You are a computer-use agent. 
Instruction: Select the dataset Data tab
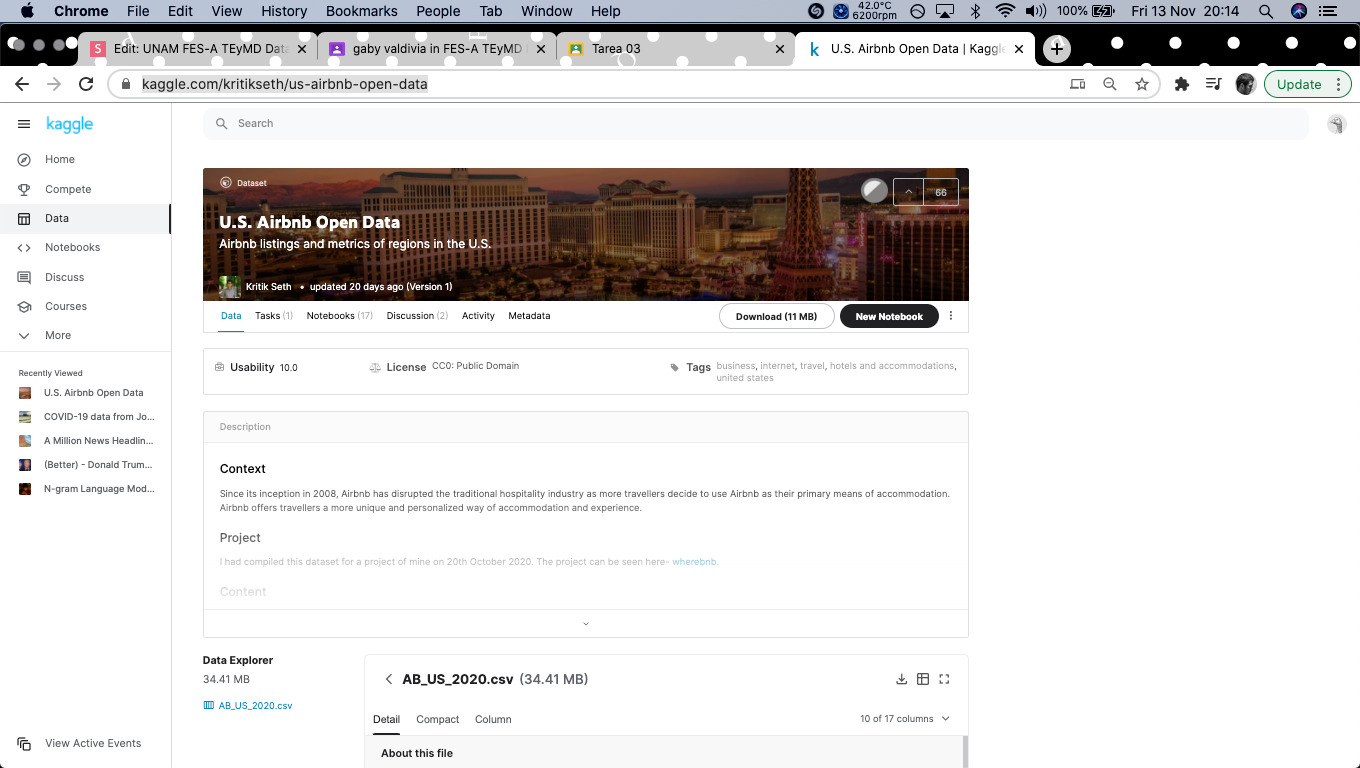(x=231, y=316)
